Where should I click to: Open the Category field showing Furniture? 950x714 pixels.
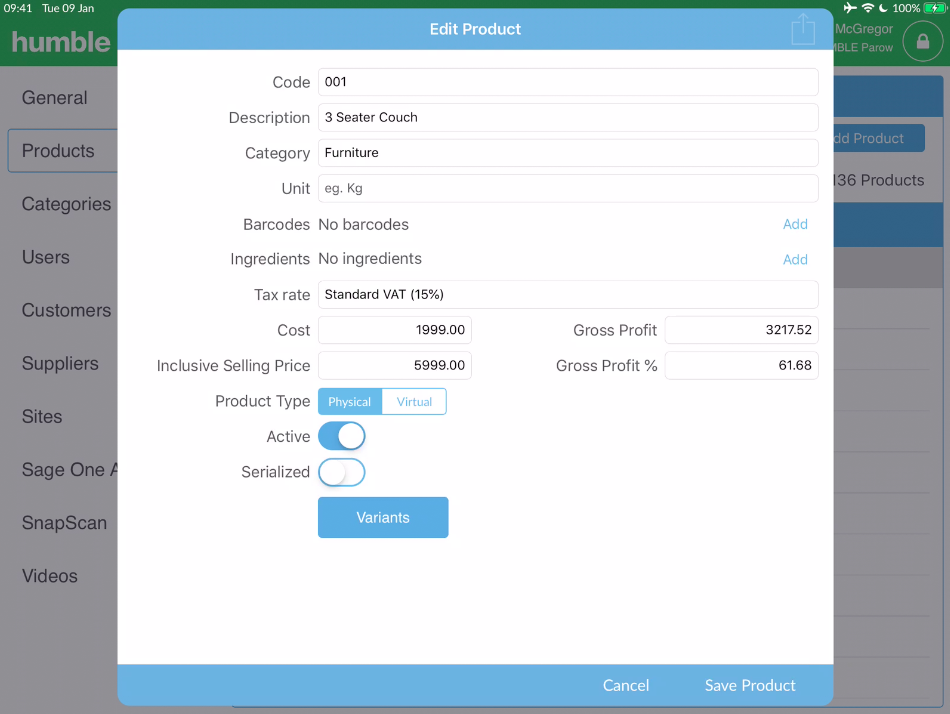(568, 153)
